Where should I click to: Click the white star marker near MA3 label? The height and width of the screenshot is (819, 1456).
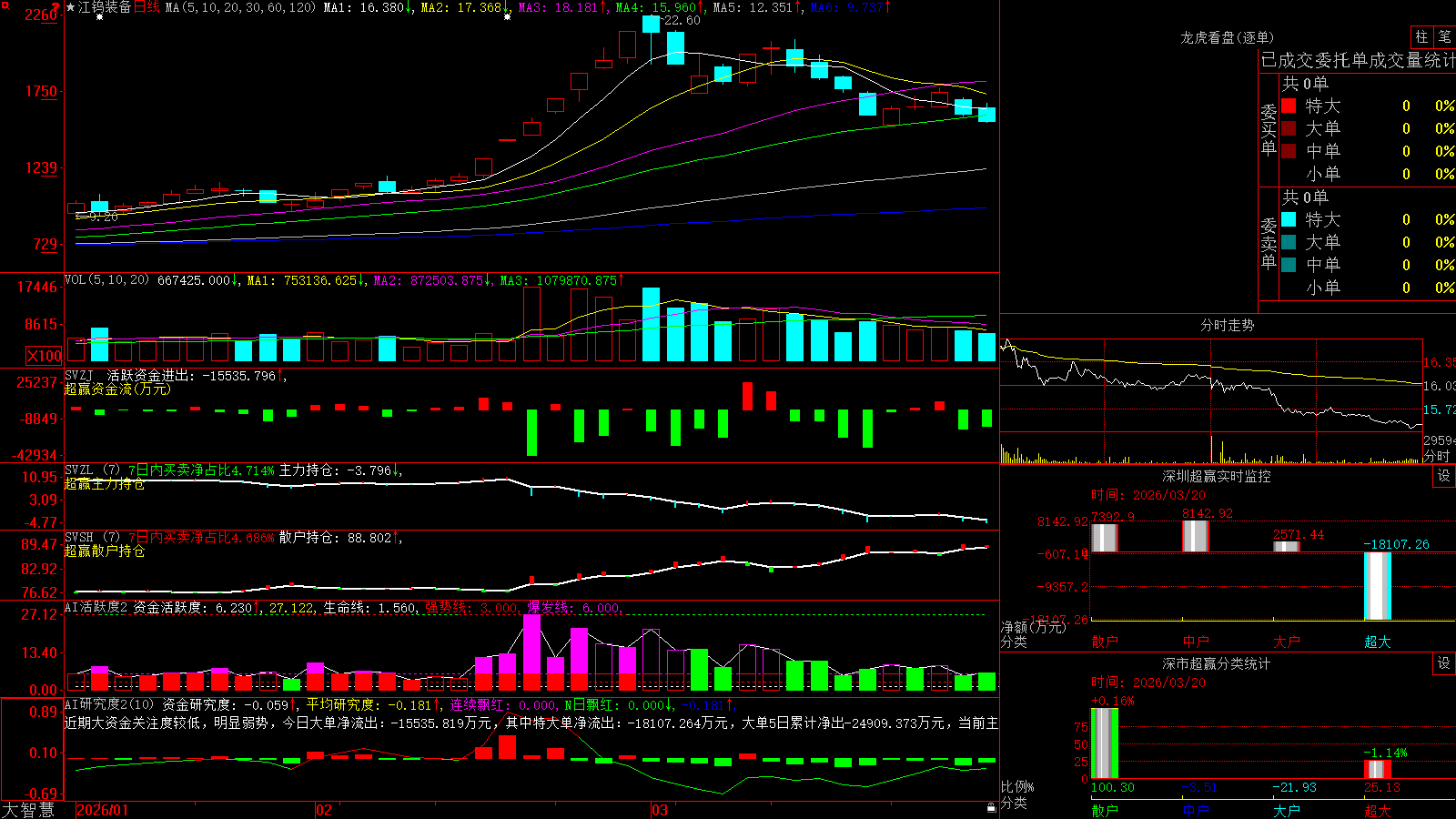507,16
